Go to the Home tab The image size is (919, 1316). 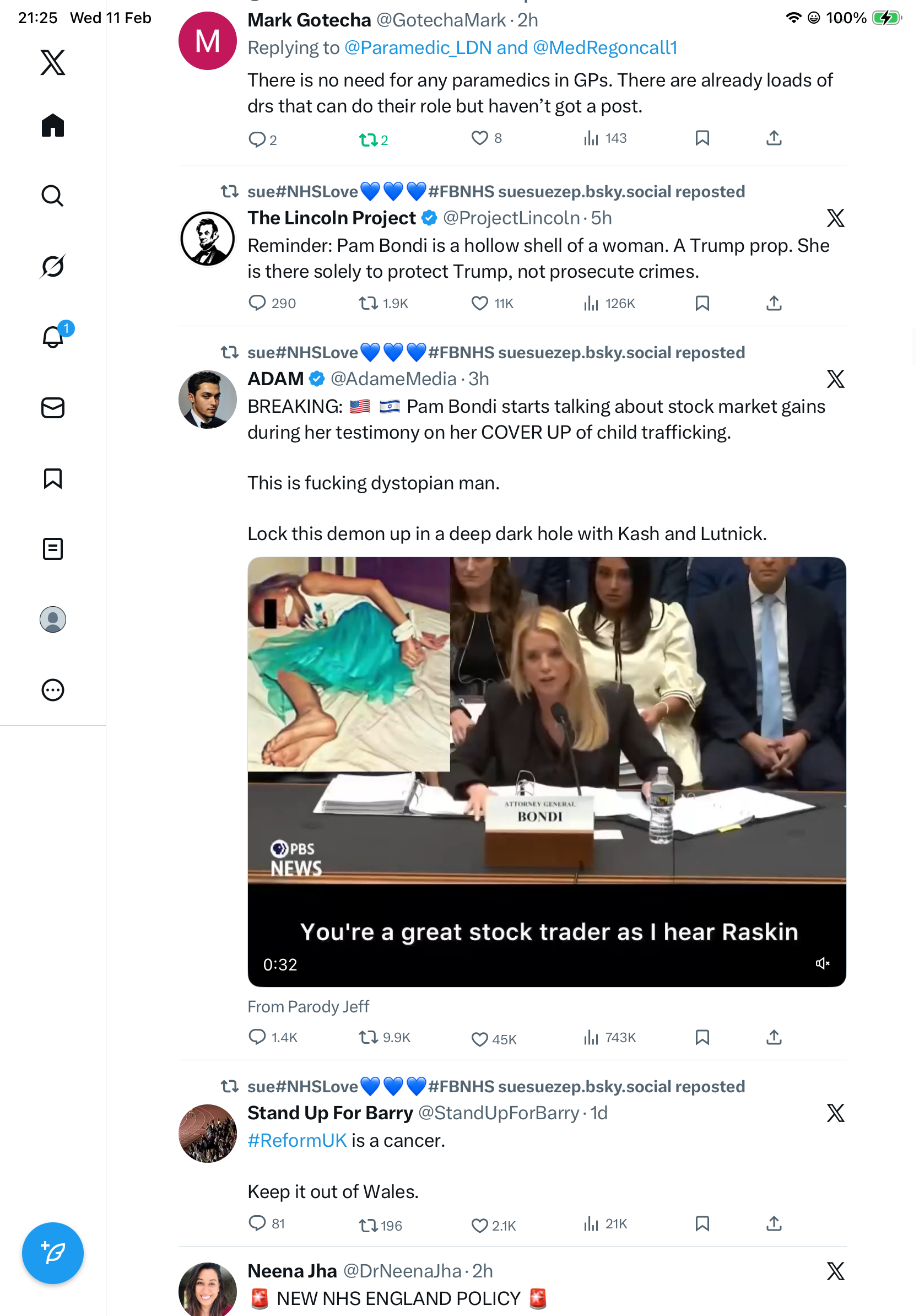53,125
